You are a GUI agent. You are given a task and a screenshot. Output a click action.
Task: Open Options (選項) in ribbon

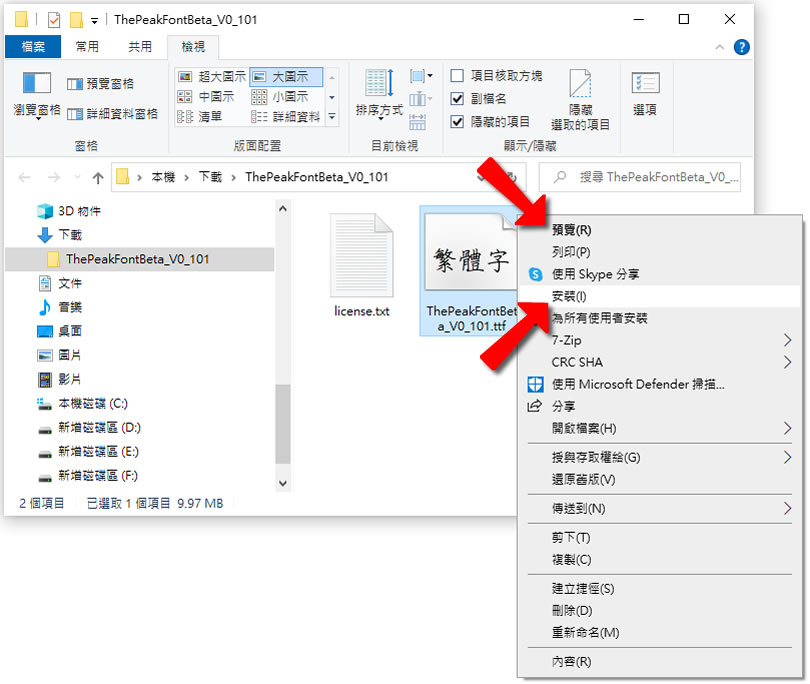pyautogui.click(x=645, y=94)
